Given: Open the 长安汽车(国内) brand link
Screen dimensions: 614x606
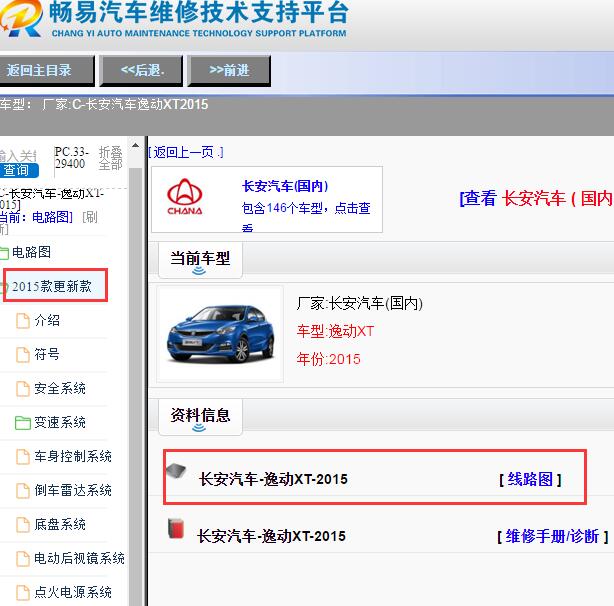Looking at the screenshot, I should click(285, 186).
